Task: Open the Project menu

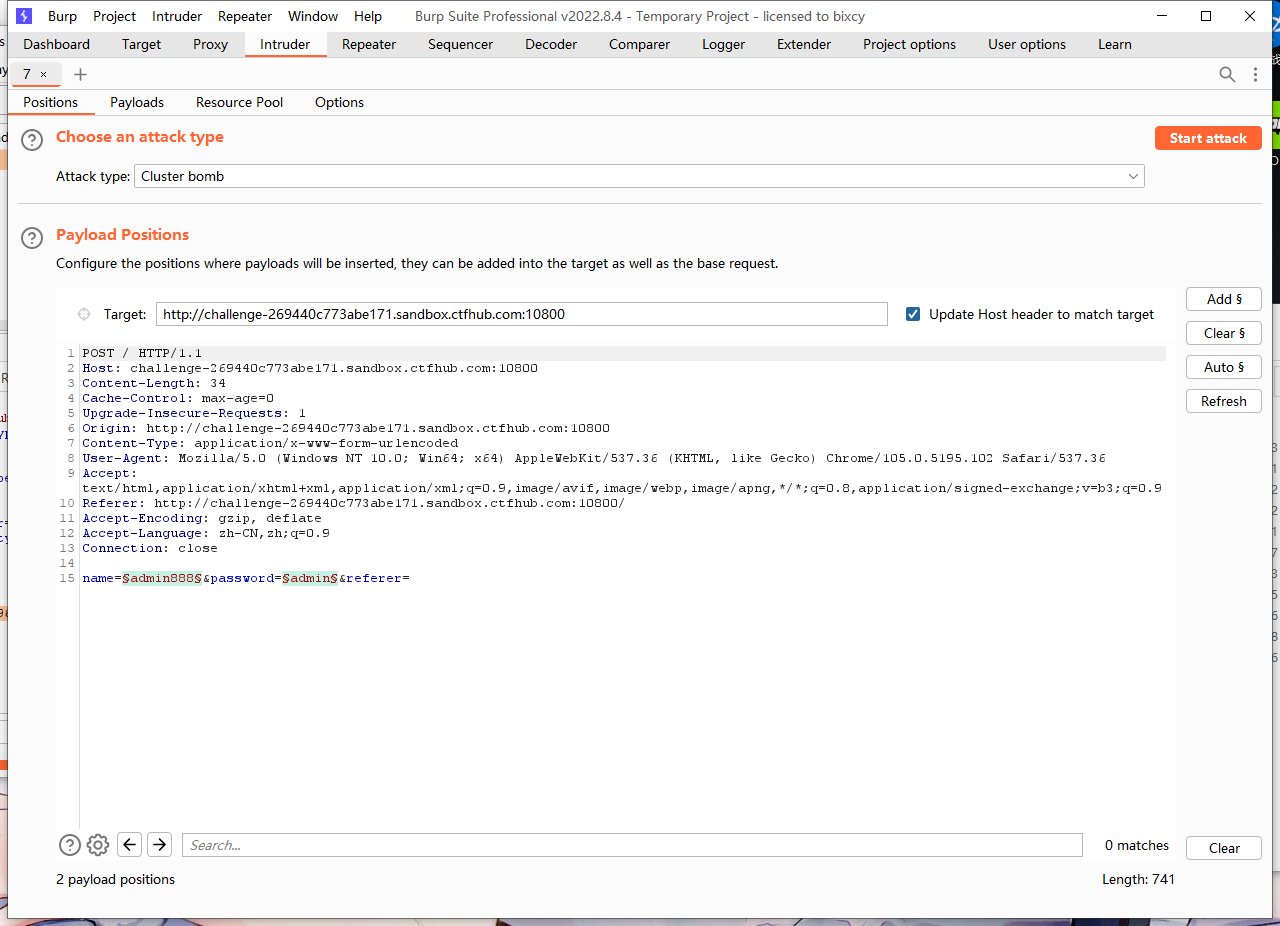Action: coord(115,16)
